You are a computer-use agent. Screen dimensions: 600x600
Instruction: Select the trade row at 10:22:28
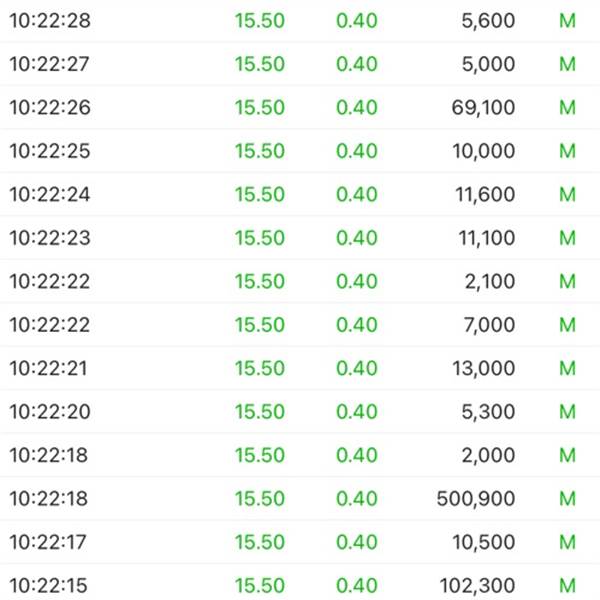pyautogui.click(x=300, y=21)
